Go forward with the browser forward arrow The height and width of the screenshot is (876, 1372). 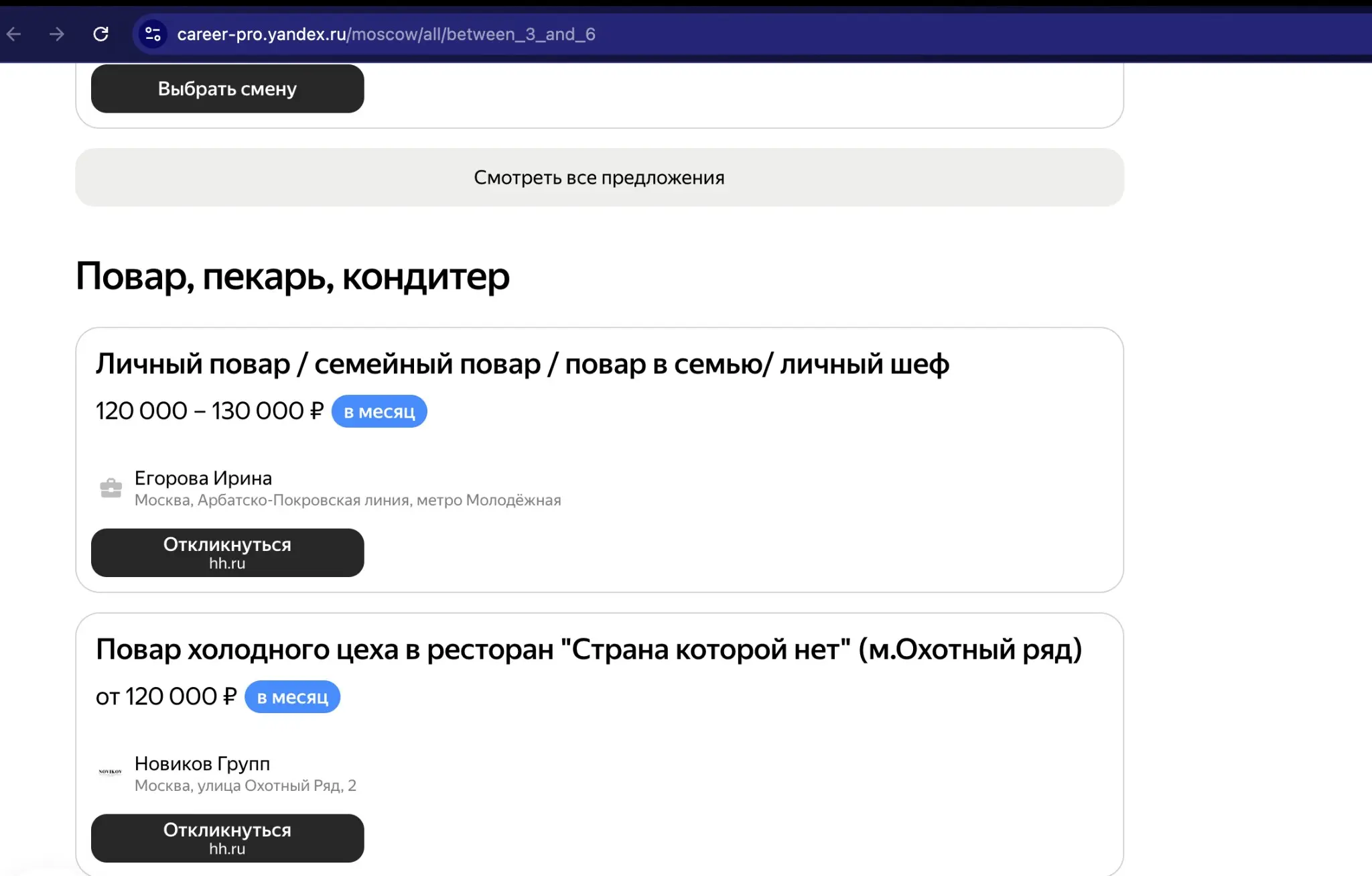point(57,34)
